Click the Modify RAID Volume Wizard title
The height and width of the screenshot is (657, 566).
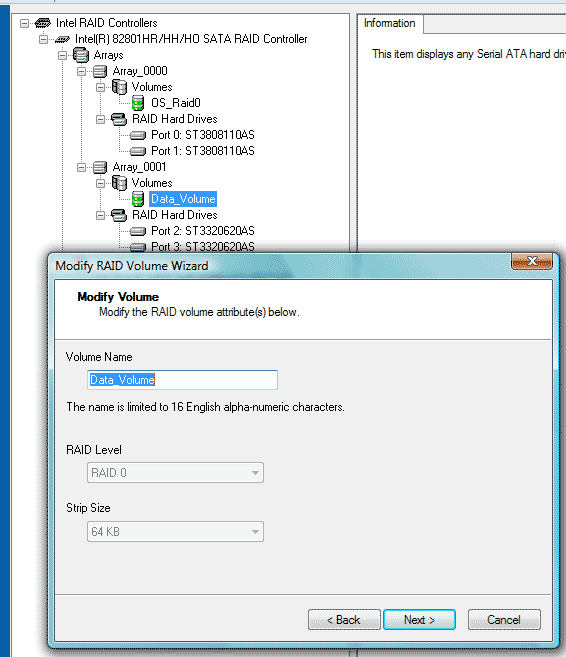pos(132,266)
